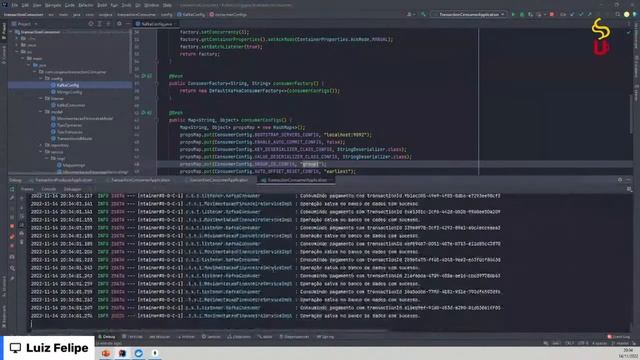Open the Navigate menu
Viewport: 640px width, 360px height.
(x=53, y=5)
